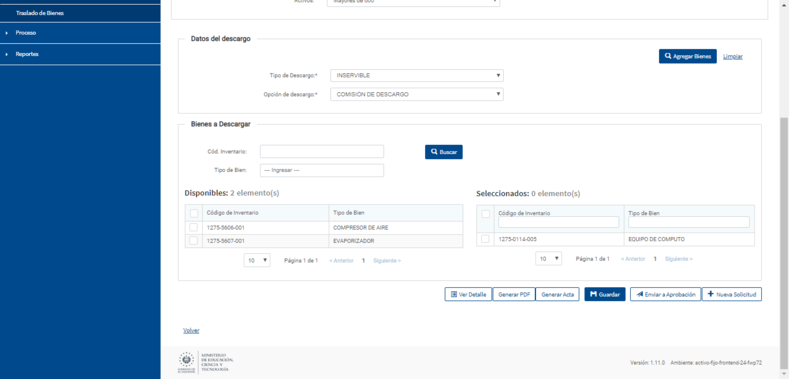Click the Ministerio de Educación logo
The width and height of the screenshot is (789, 379).
[x=206, y=362]
